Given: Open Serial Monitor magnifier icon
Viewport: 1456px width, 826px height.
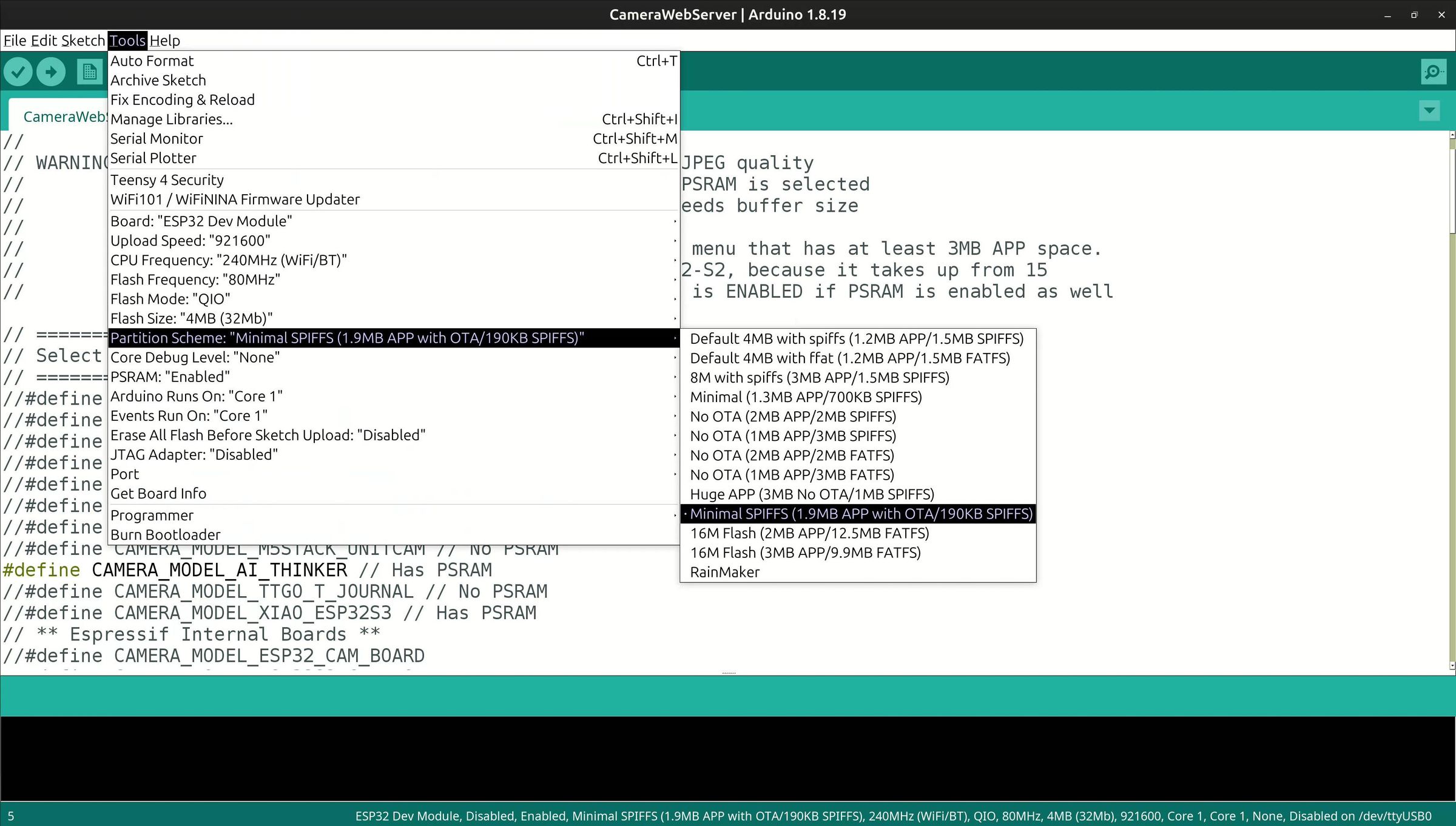Looking at the screenshot, I should [x=1433, y=72].
